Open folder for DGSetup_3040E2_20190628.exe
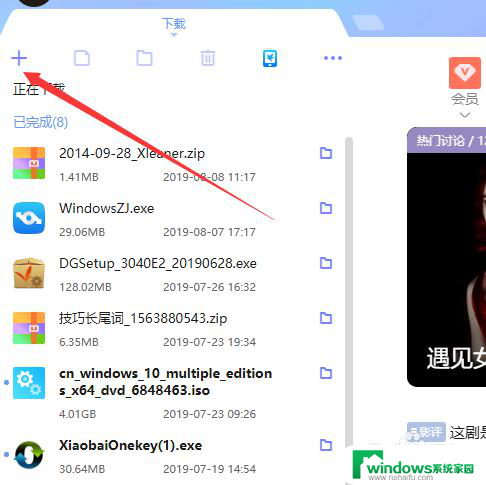The height and width of the screenshot is (485, 486). coord(326,263)
